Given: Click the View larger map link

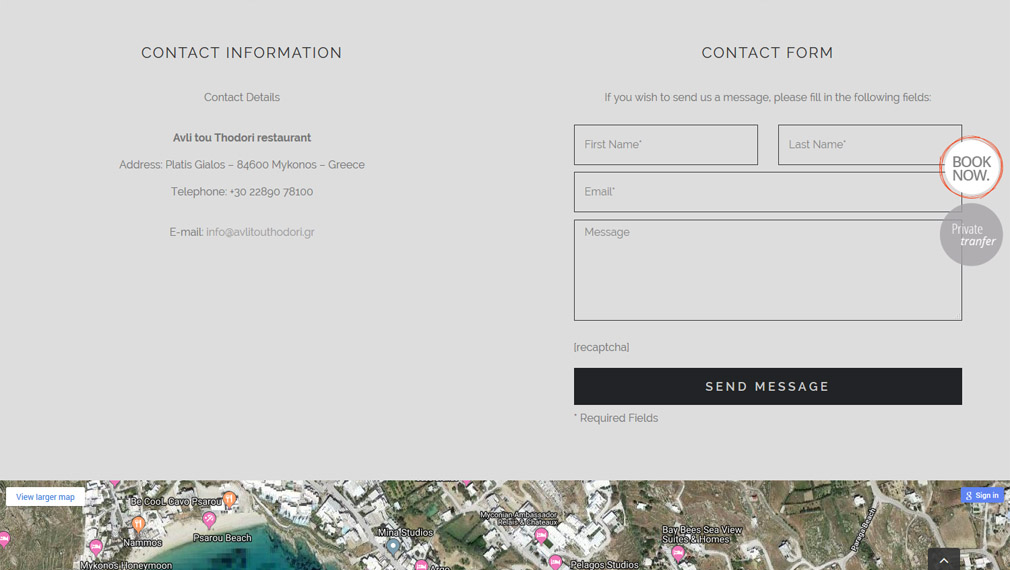Looking at the screenshot, I should (x=45, y=497).
